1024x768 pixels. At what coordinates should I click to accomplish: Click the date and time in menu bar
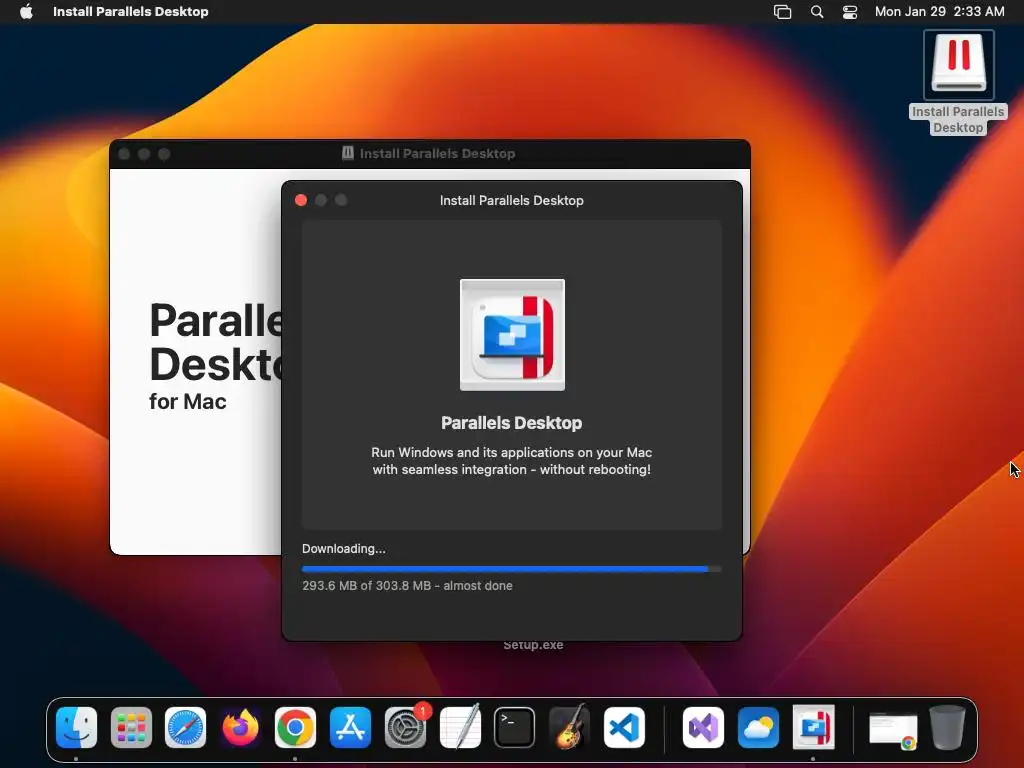[x=939, y=12]
